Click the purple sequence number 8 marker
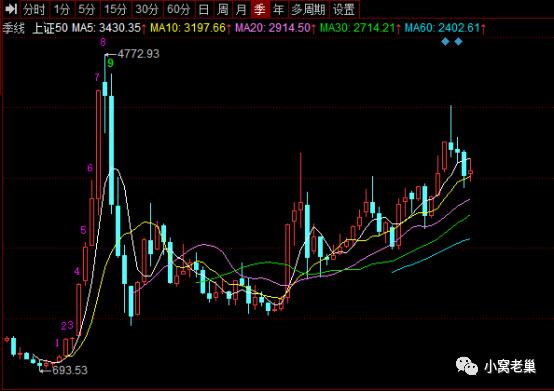The width and height of the screenshot is (554, 392). tap(103, 42)
